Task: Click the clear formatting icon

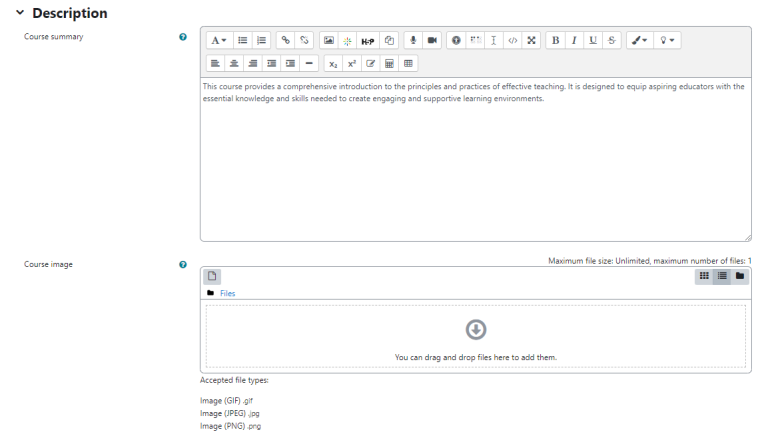Action: [494, 40]
